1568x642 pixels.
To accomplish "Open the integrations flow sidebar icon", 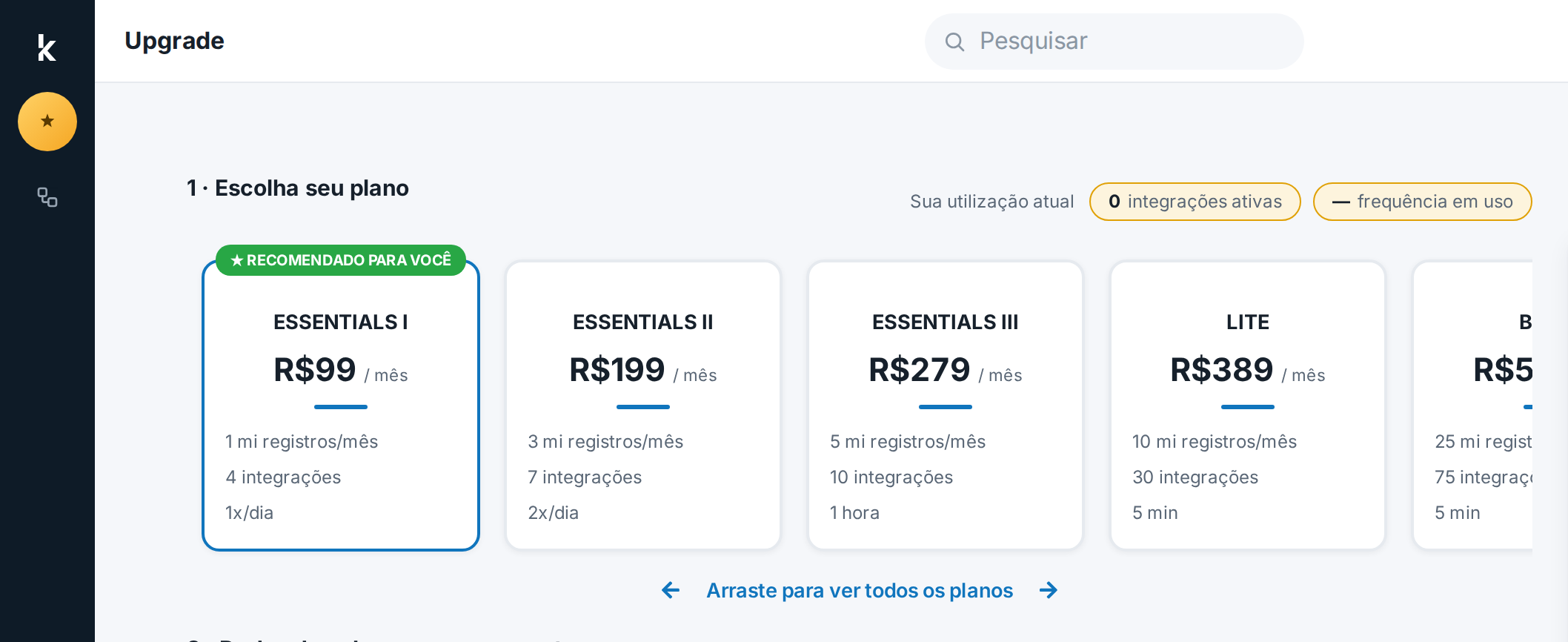I will tap(47, 196).
